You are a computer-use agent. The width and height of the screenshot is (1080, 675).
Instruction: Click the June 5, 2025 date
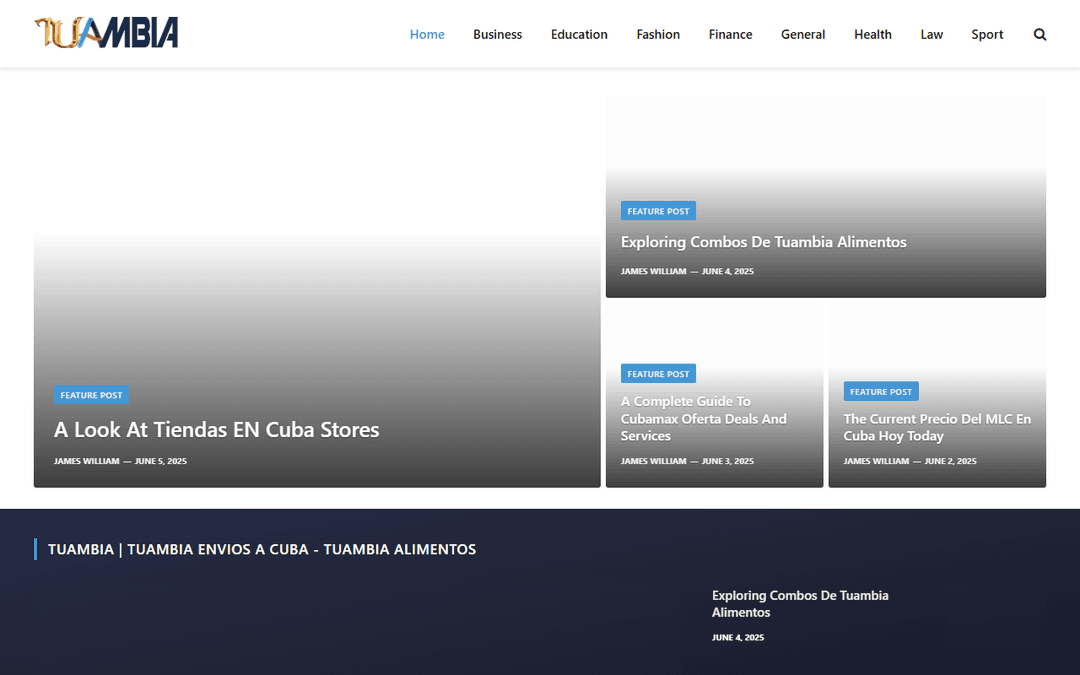[x=160, y=461]
